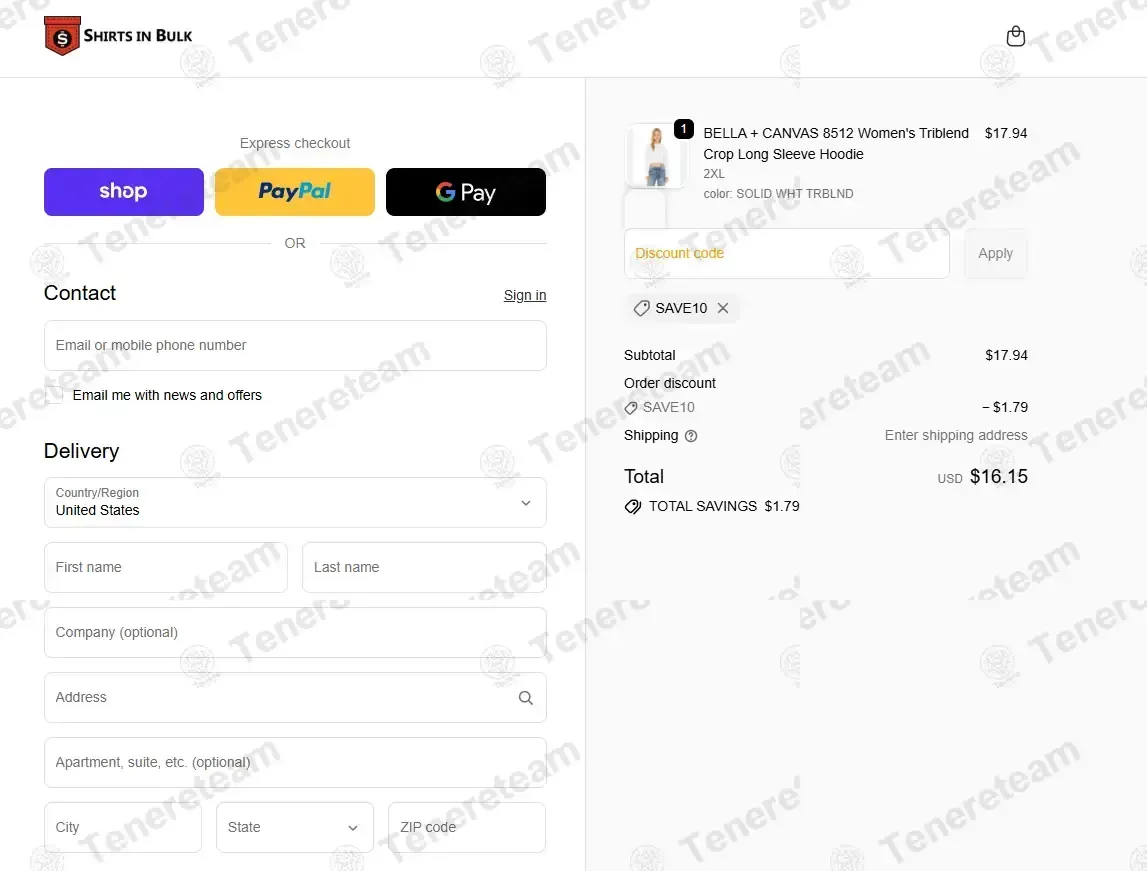Follow the Sign in link
This screenshot has height=871, width=1147.
[524, 295]
